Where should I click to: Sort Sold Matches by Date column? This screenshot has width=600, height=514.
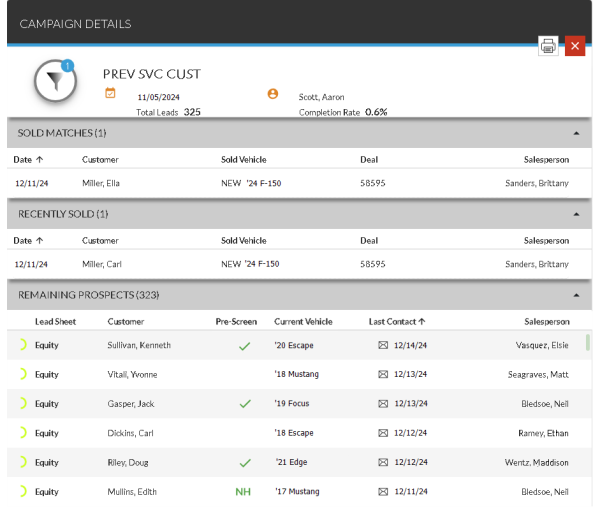[28, 159]
